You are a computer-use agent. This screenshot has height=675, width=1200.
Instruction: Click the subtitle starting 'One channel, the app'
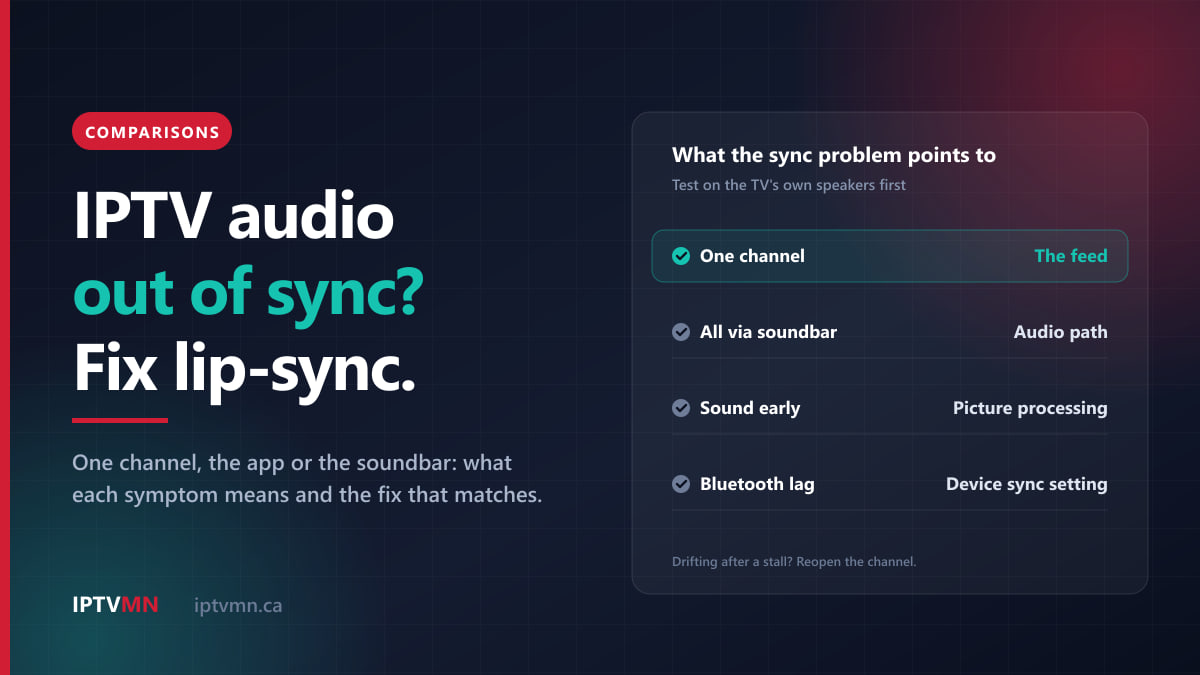tap(307, 479)
